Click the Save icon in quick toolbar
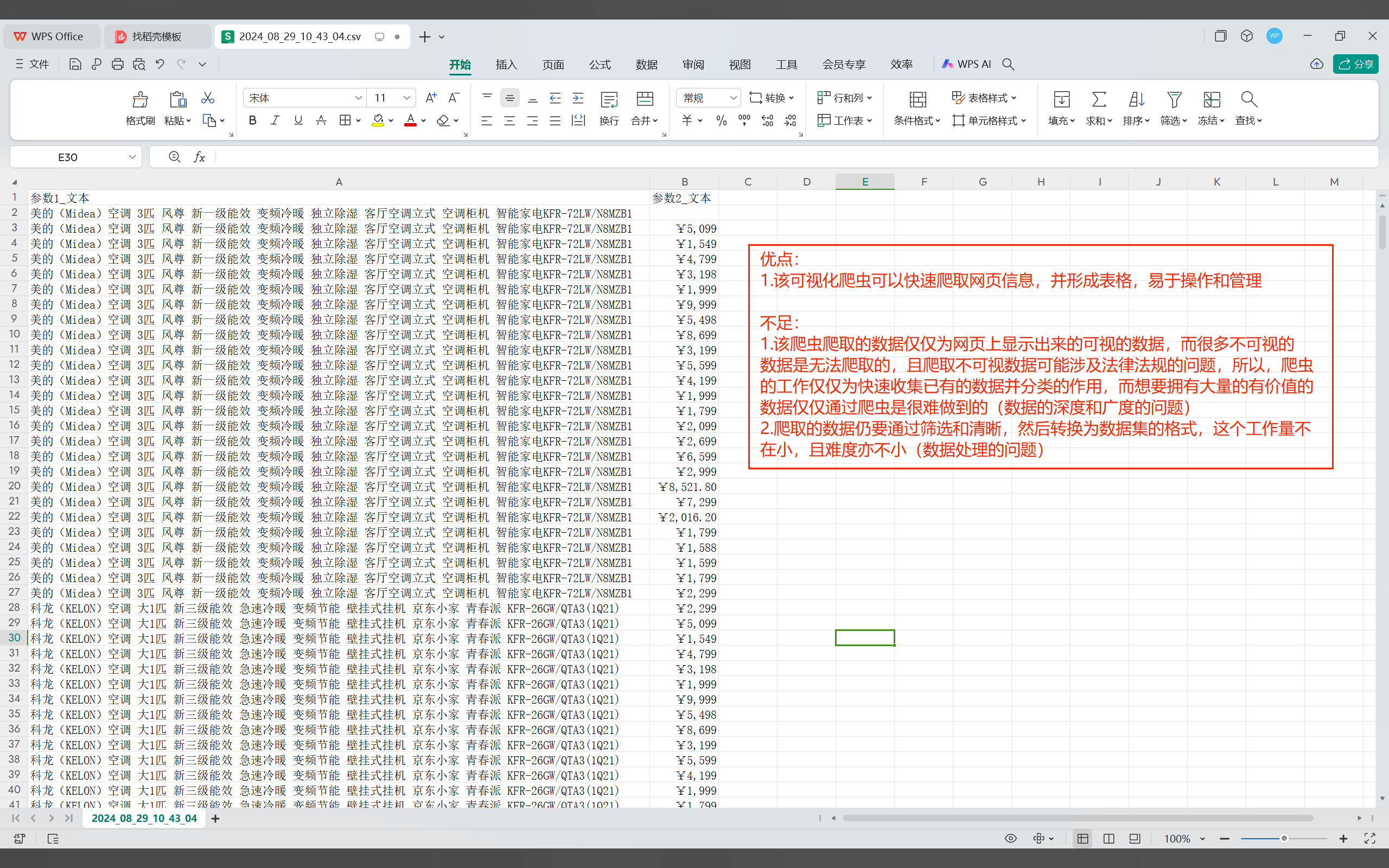 tap(75, 65)
